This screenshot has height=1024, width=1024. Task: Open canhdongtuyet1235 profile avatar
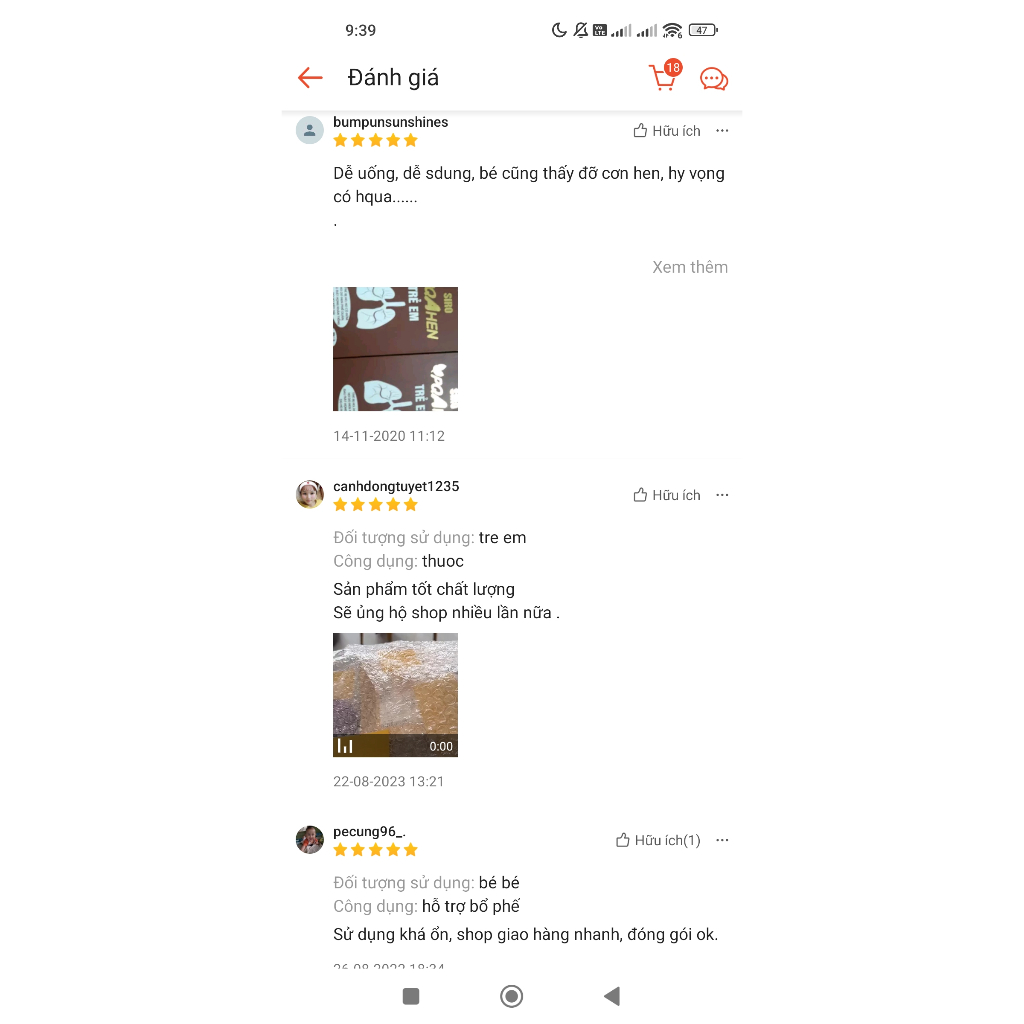coord(310,494)
